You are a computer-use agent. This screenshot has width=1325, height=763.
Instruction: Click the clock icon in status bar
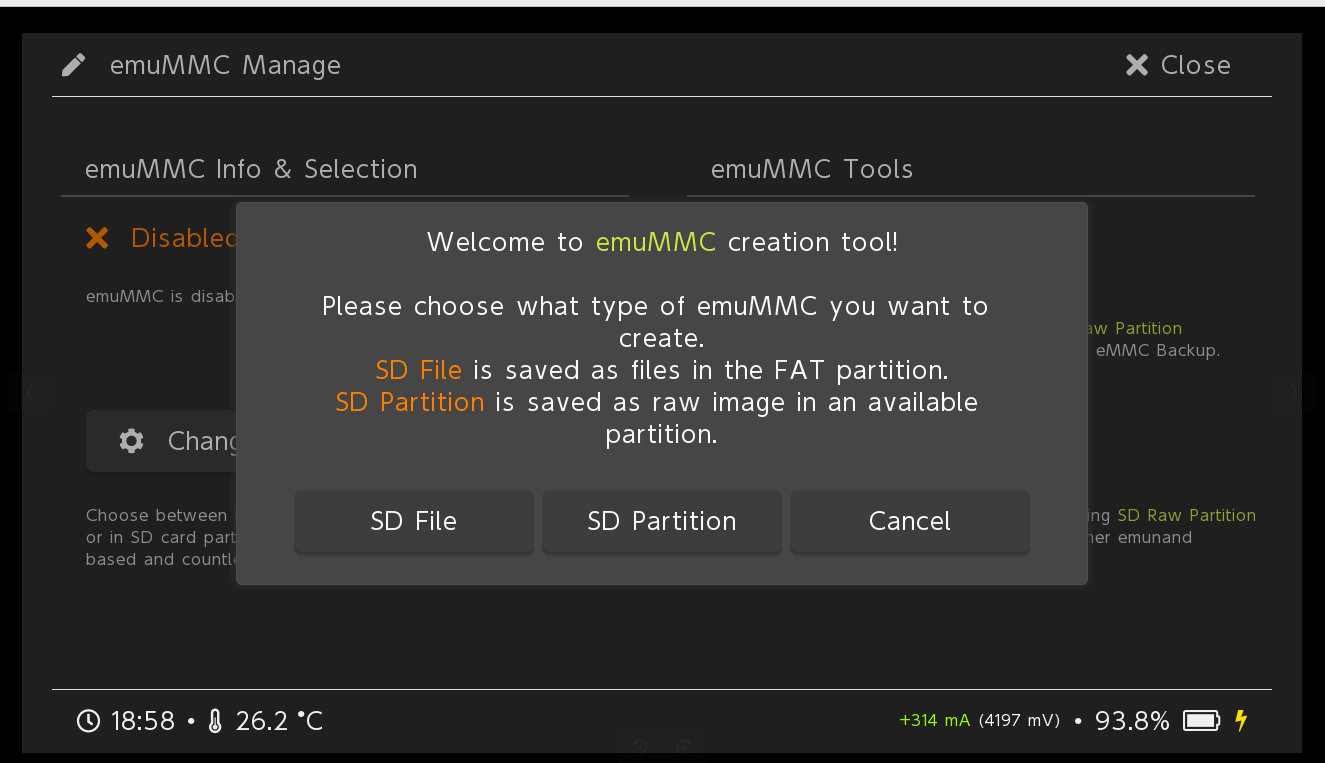coord(89,721)
